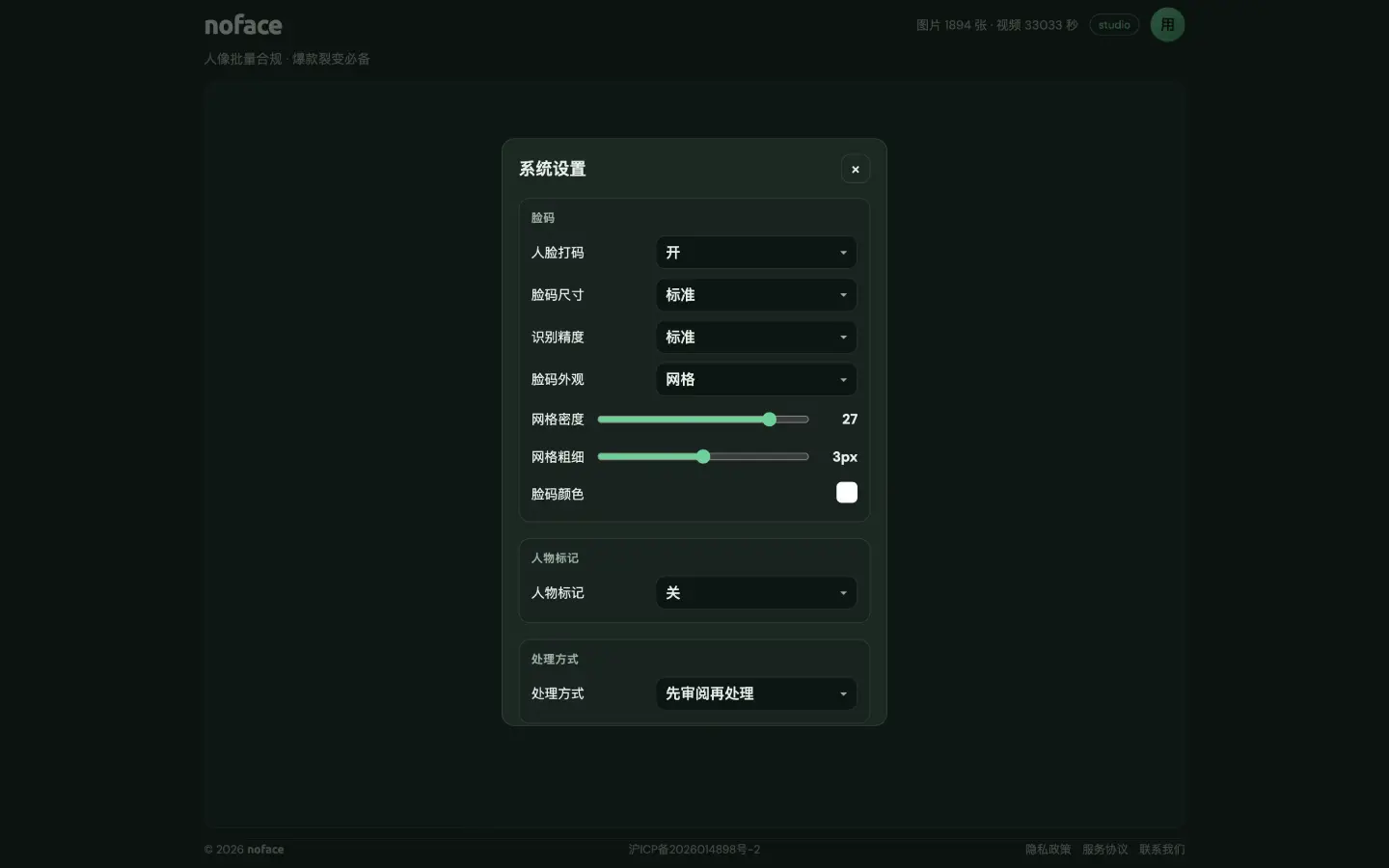
Task: Click the 图片 1894 张 · 视频 33033 秒 usage text
Action: coord(996,25)
